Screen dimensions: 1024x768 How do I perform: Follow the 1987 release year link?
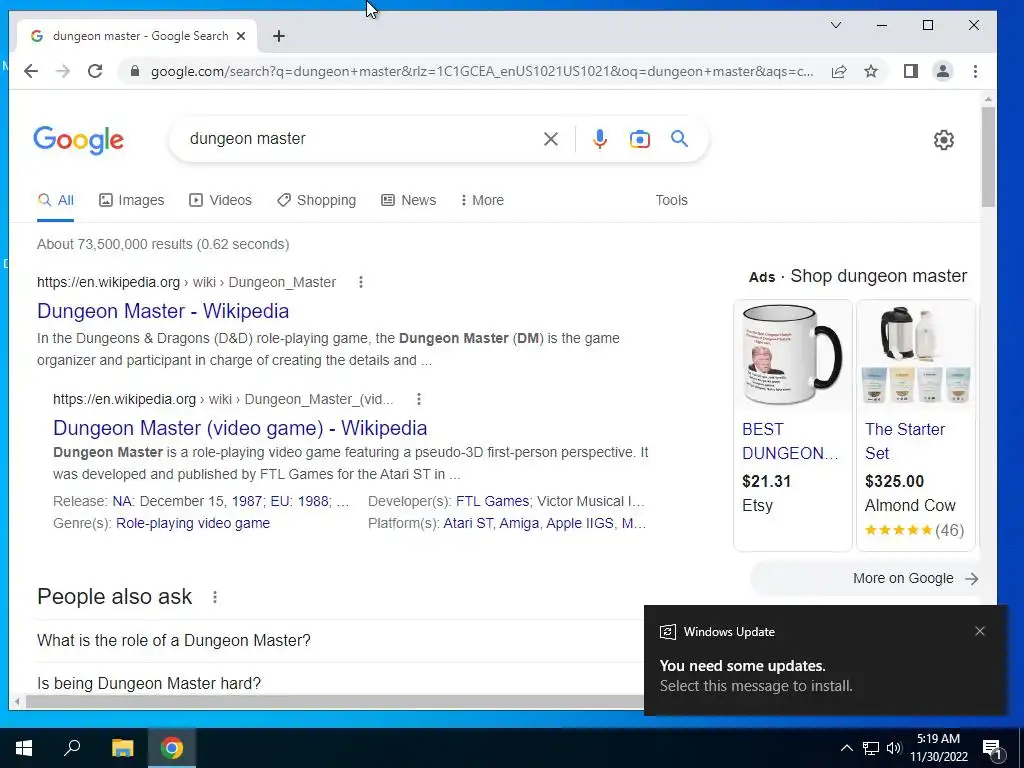coord(247,501)
